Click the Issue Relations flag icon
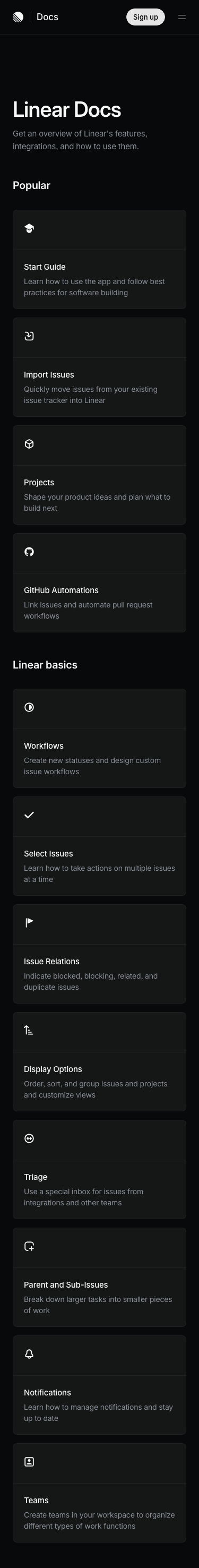The height and width of the screenshot is (1568, 199). coord(29,923)
